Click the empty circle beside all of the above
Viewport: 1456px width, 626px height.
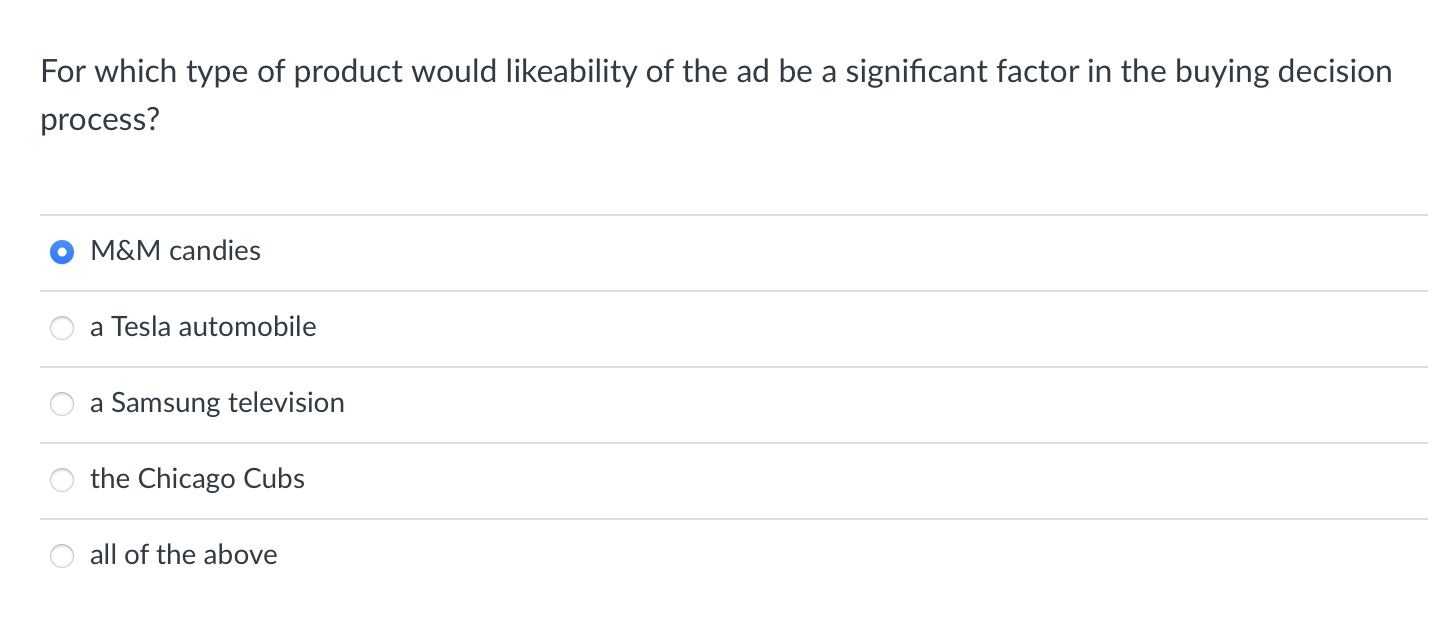62,556
